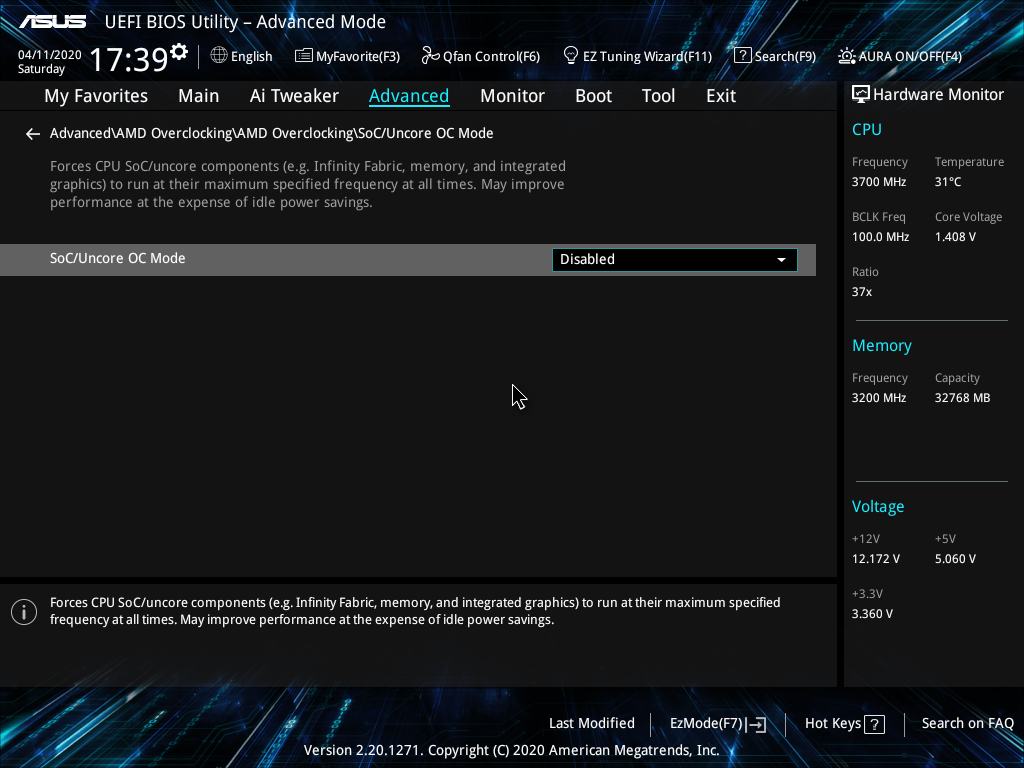Click the CPU heading in Hardware Monitor
Image resolution: width=1024 pixels, height=768 pixels.
[867, 129]
